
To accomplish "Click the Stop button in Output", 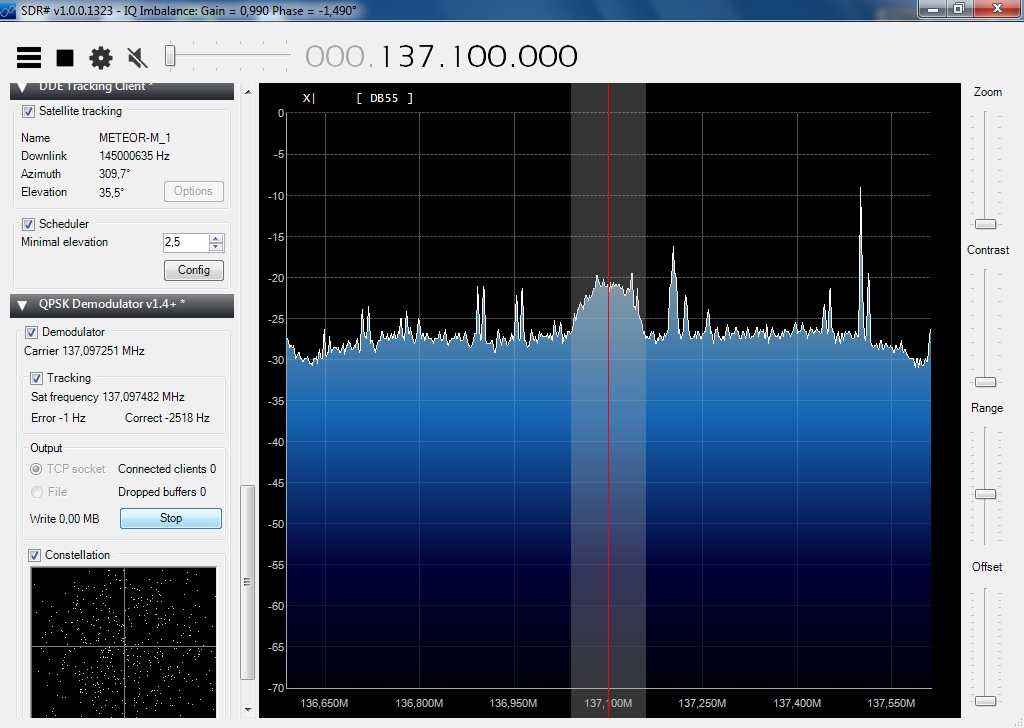I will (171, 518).
